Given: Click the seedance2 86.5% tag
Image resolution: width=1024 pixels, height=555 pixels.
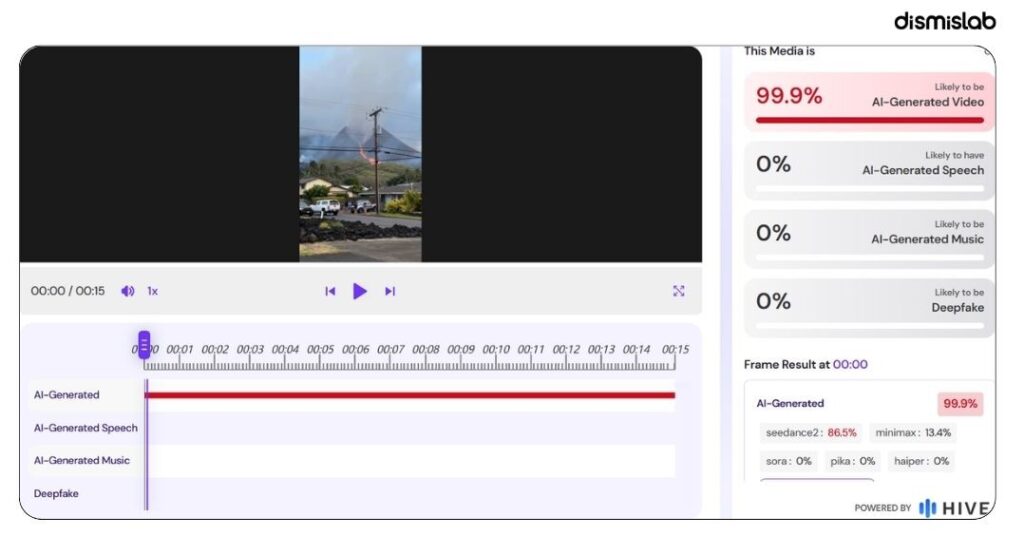Looking at the screenshot, I should pos(810,433).
